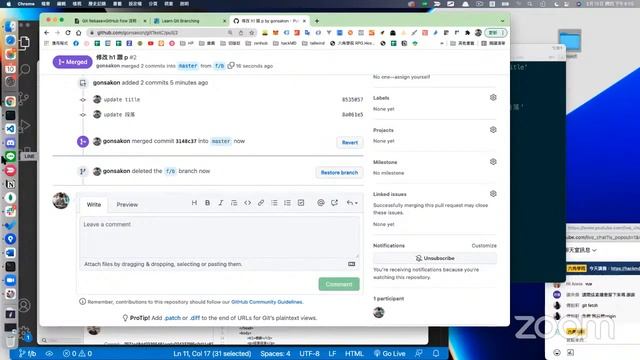The width and height of the screenshot is (640, 360).
Task: Open the hackMD bookmarks folder
Action: click(x=284, y=43)
